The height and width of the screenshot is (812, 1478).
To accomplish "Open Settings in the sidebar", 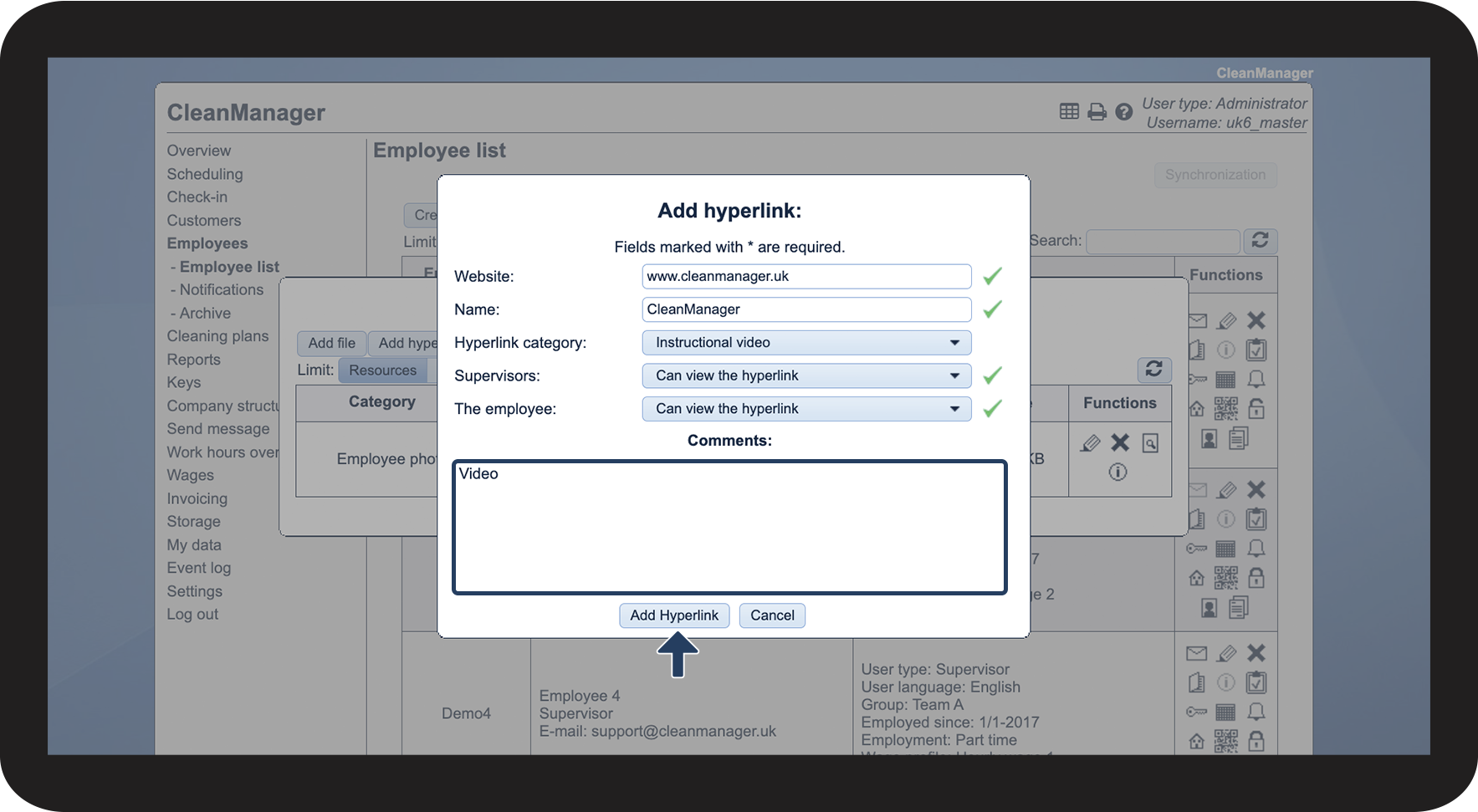I will tap(195, 591).
